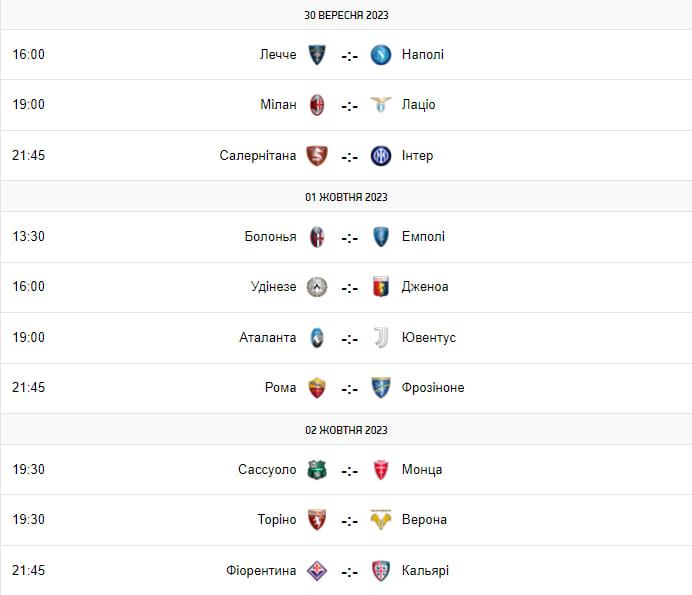Select the 16:00 Удінезе match time

coord(28,287)
